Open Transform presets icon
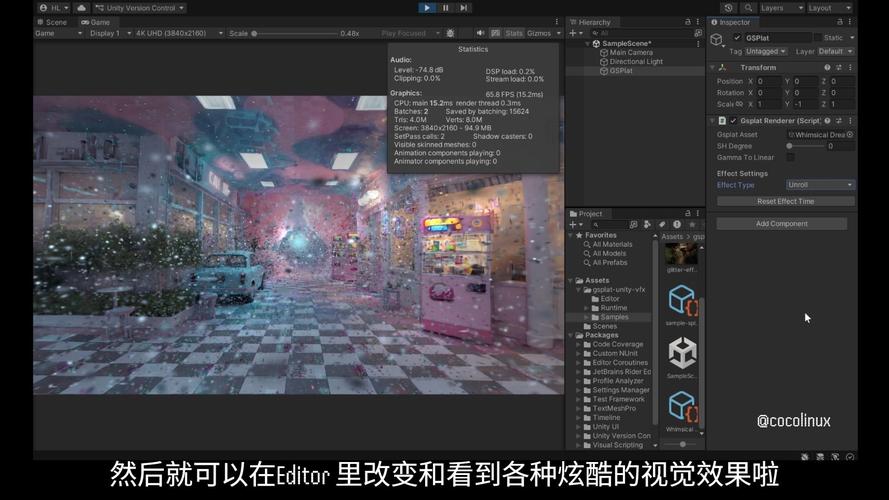 pyautogui.click(x=839, y=67)
